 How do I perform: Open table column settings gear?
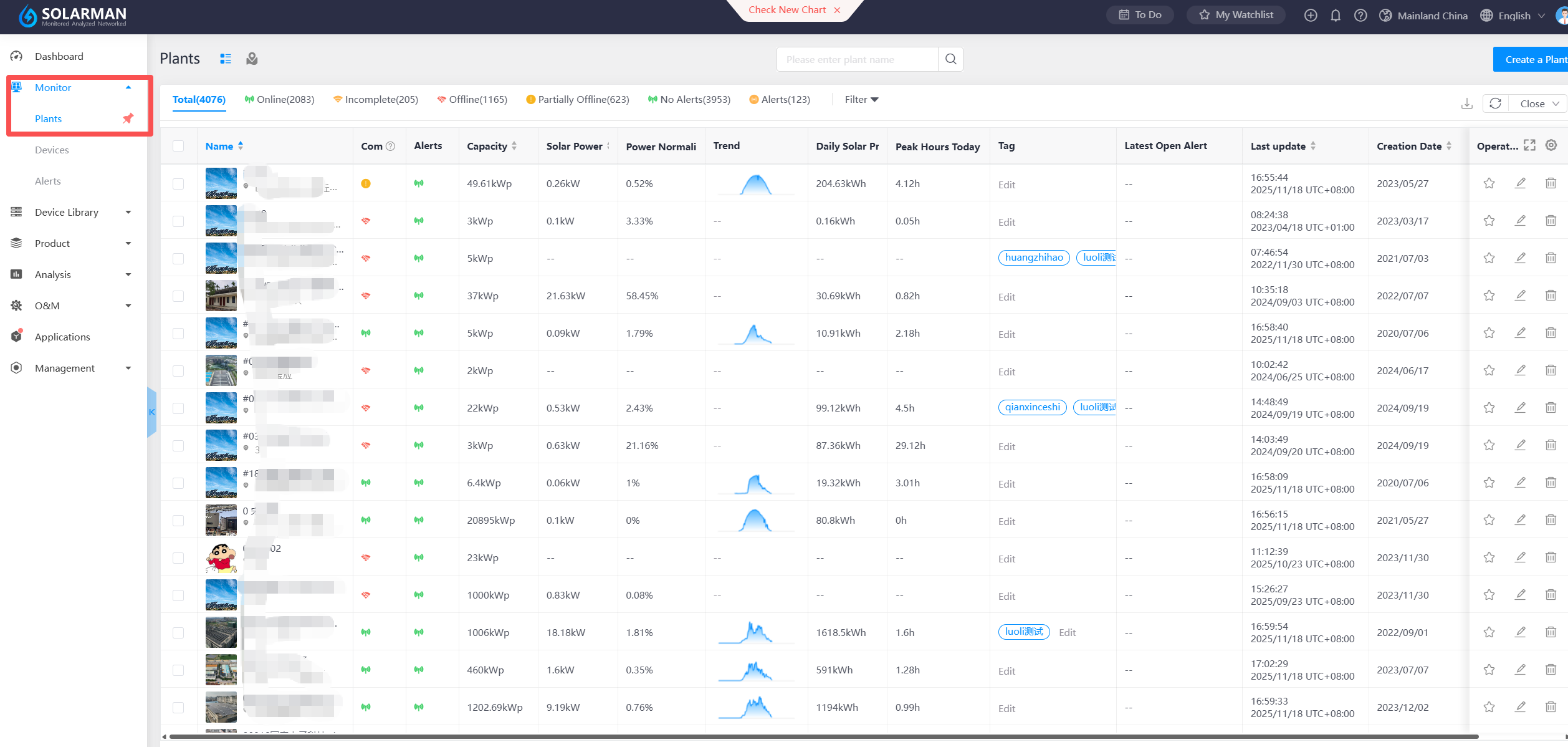pos(1551,145)
